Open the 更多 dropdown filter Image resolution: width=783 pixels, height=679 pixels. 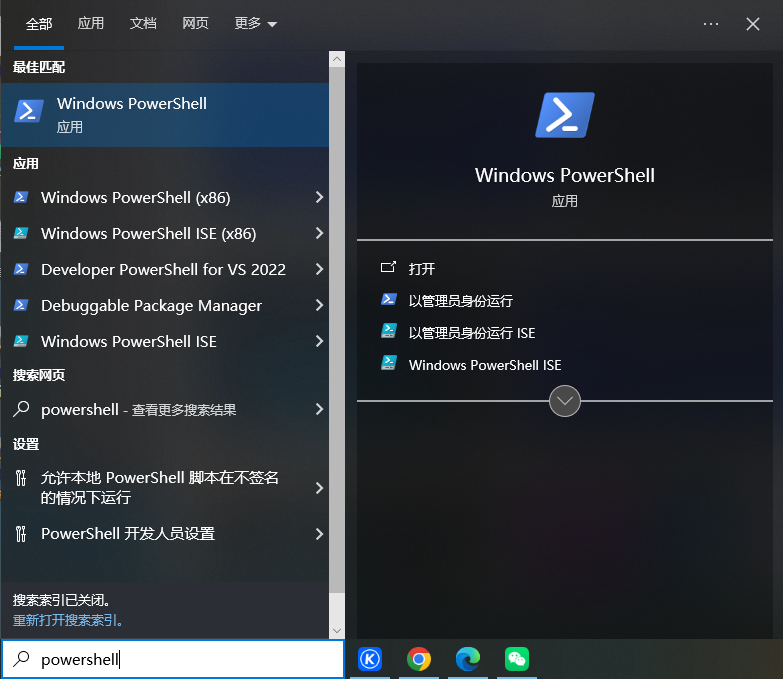(255, 24)
